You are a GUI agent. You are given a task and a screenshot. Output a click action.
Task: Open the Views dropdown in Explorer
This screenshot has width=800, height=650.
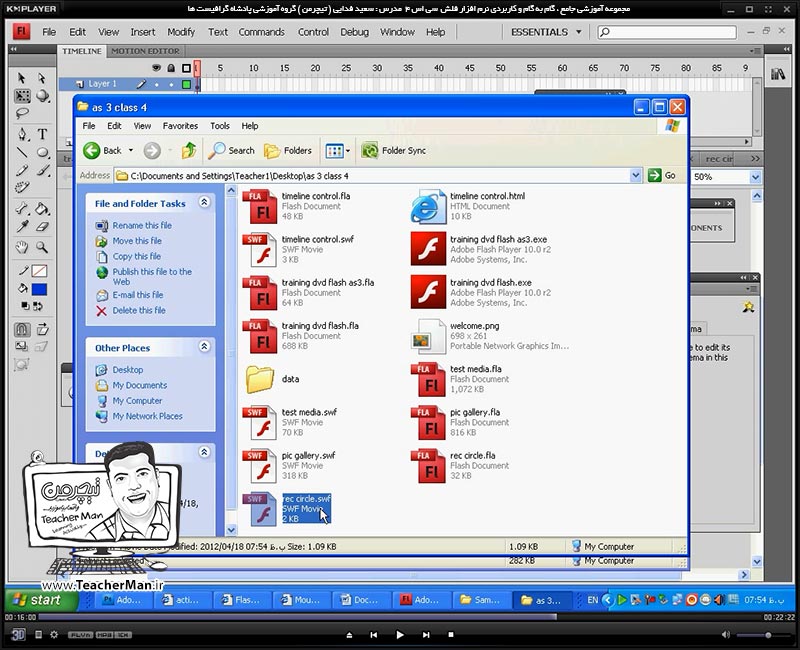(347, 151)
